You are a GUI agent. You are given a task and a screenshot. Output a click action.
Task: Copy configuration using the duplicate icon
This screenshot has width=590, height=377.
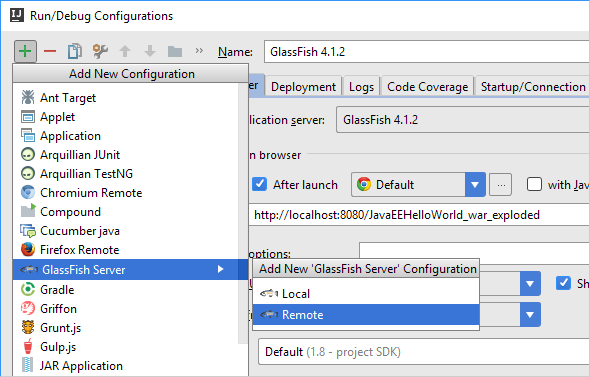pyautogui.click(x=75, y=51)
